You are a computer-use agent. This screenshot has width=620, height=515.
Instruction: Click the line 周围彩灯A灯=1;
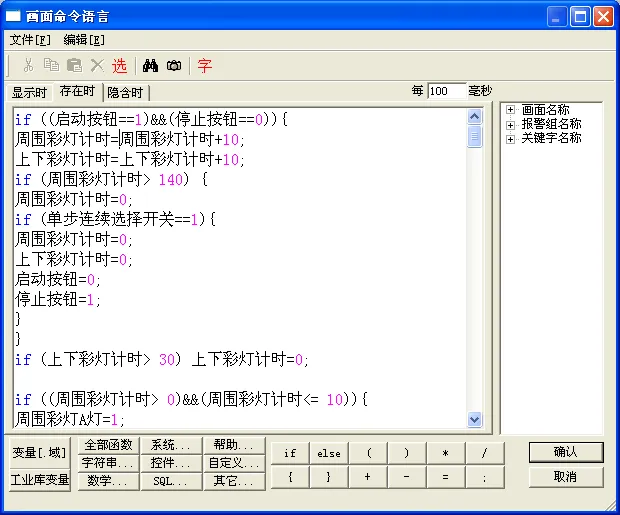click(70, 419)
